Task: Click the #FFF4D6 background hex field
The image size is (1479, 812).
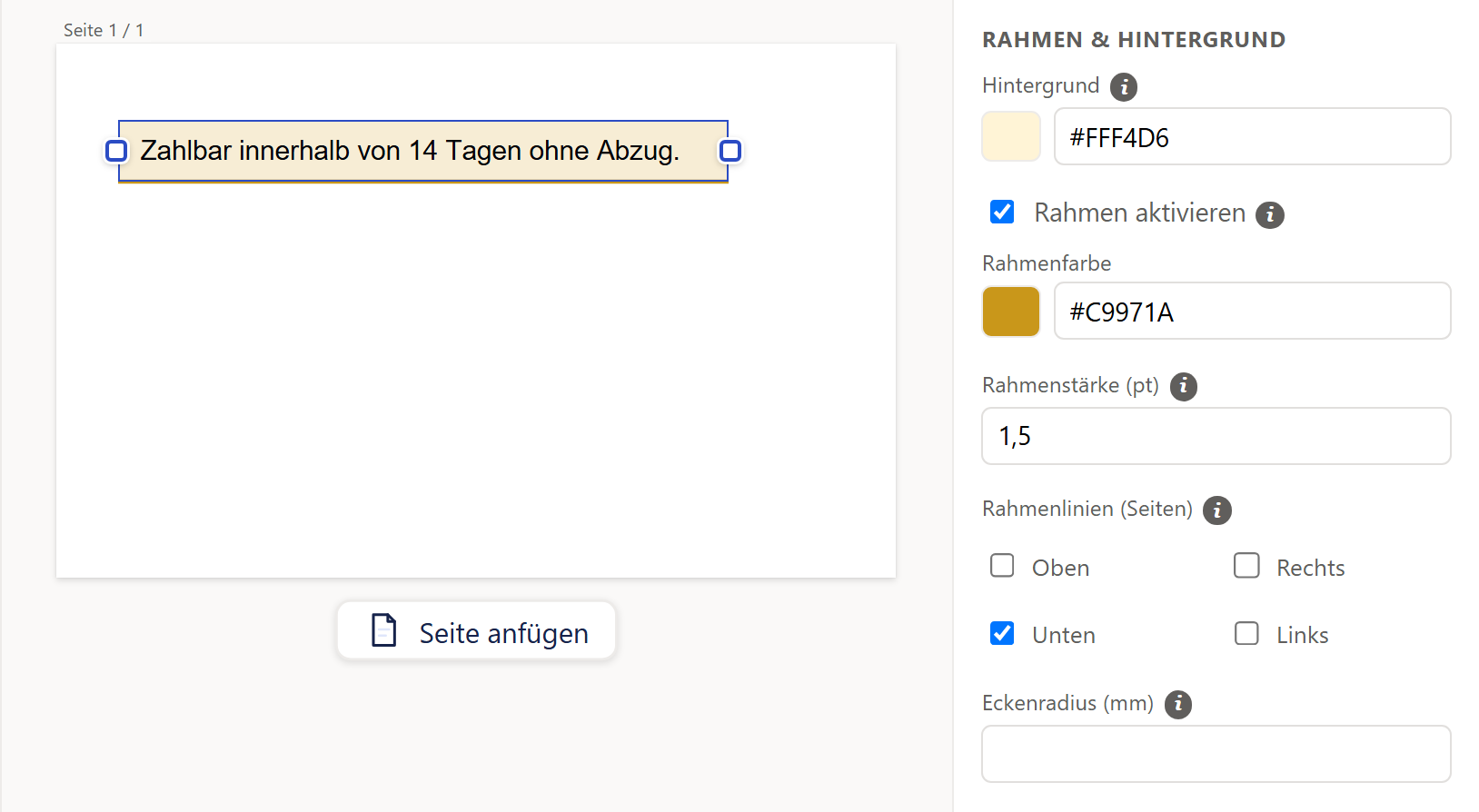Action: coord(1252,136)
